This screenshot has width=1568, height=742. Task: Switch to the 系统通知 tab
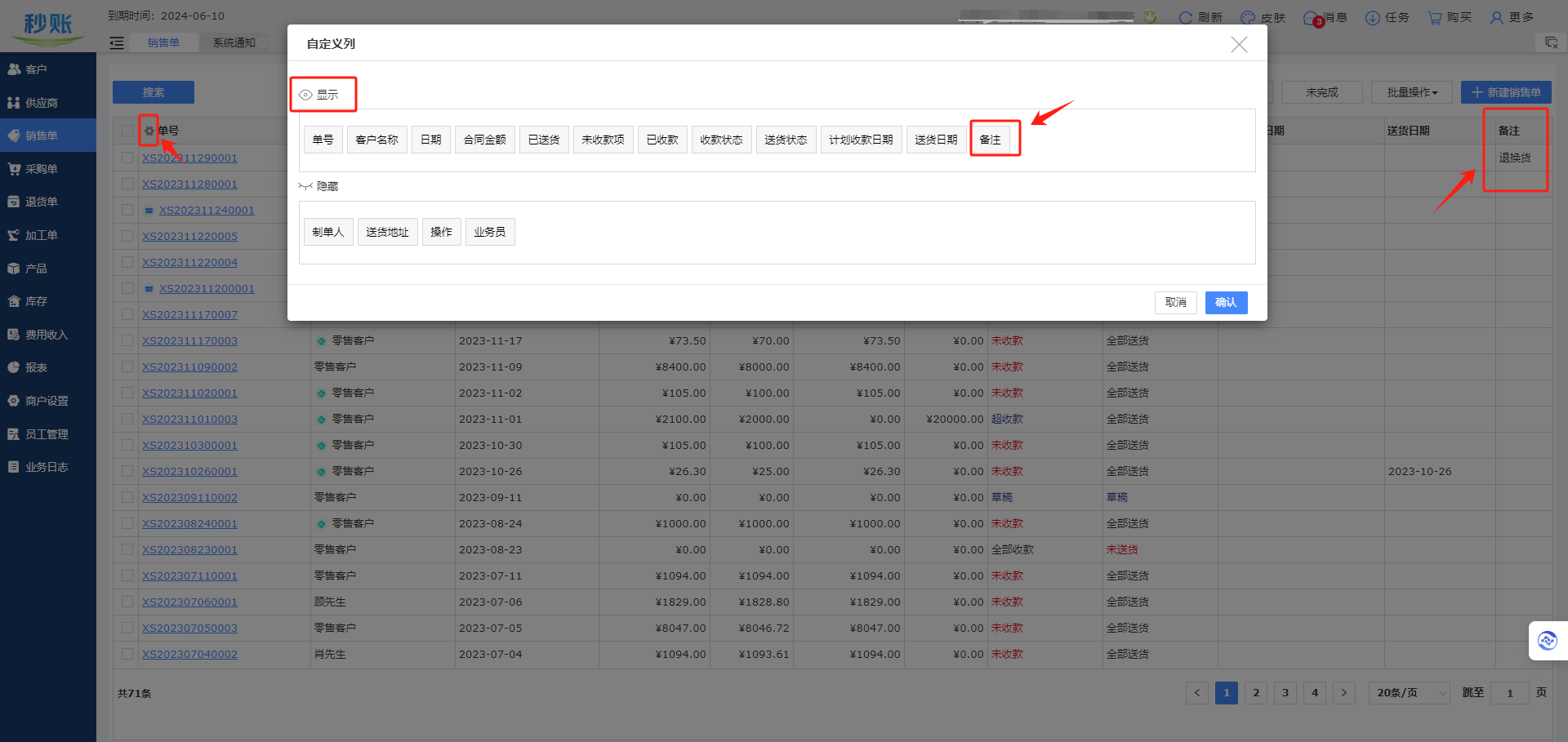234,42
